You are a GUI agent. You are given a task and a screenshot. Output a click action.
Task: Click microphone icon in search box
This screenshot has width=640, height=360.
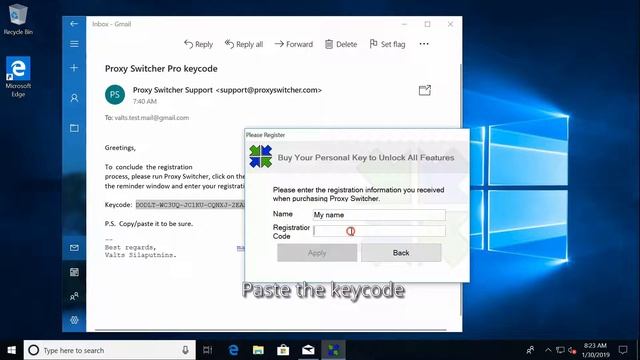pos(185,350)
